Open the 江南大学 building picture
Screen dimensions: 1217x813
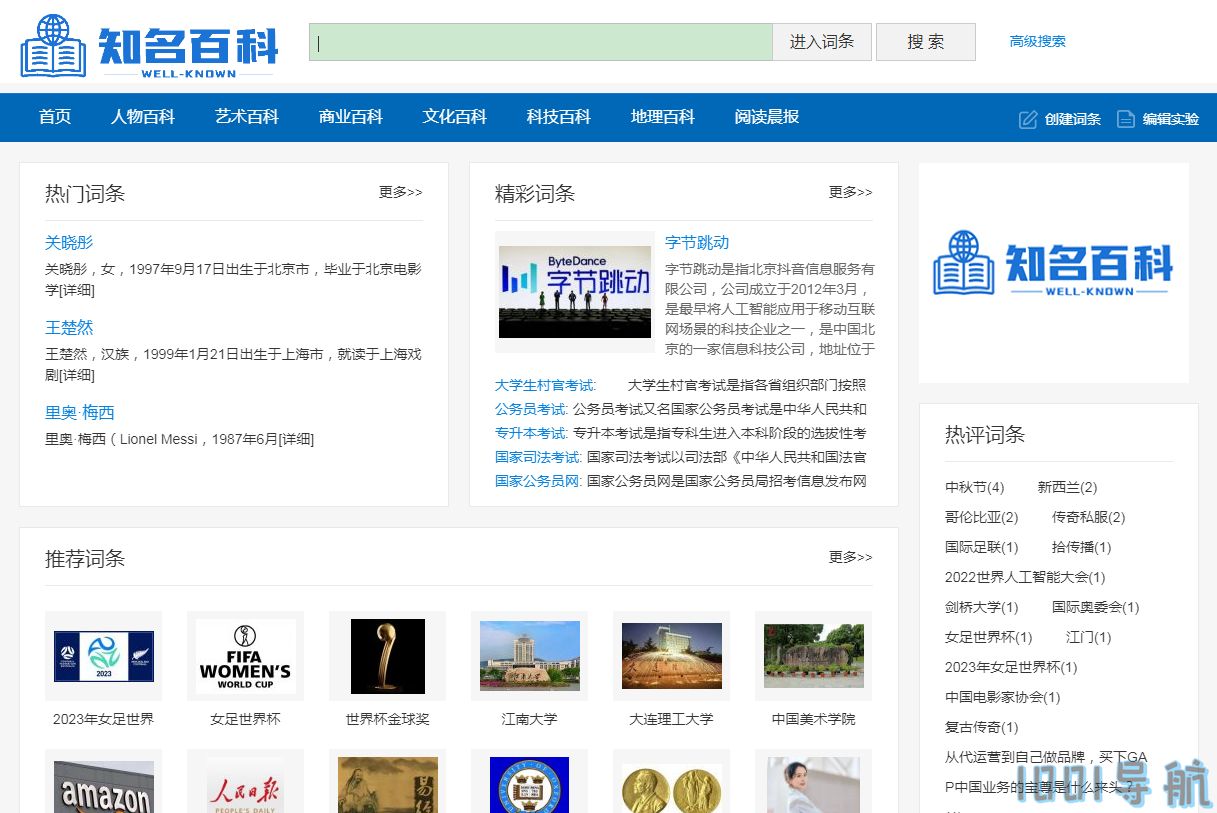pyautogui.click(x=529, y=656)
